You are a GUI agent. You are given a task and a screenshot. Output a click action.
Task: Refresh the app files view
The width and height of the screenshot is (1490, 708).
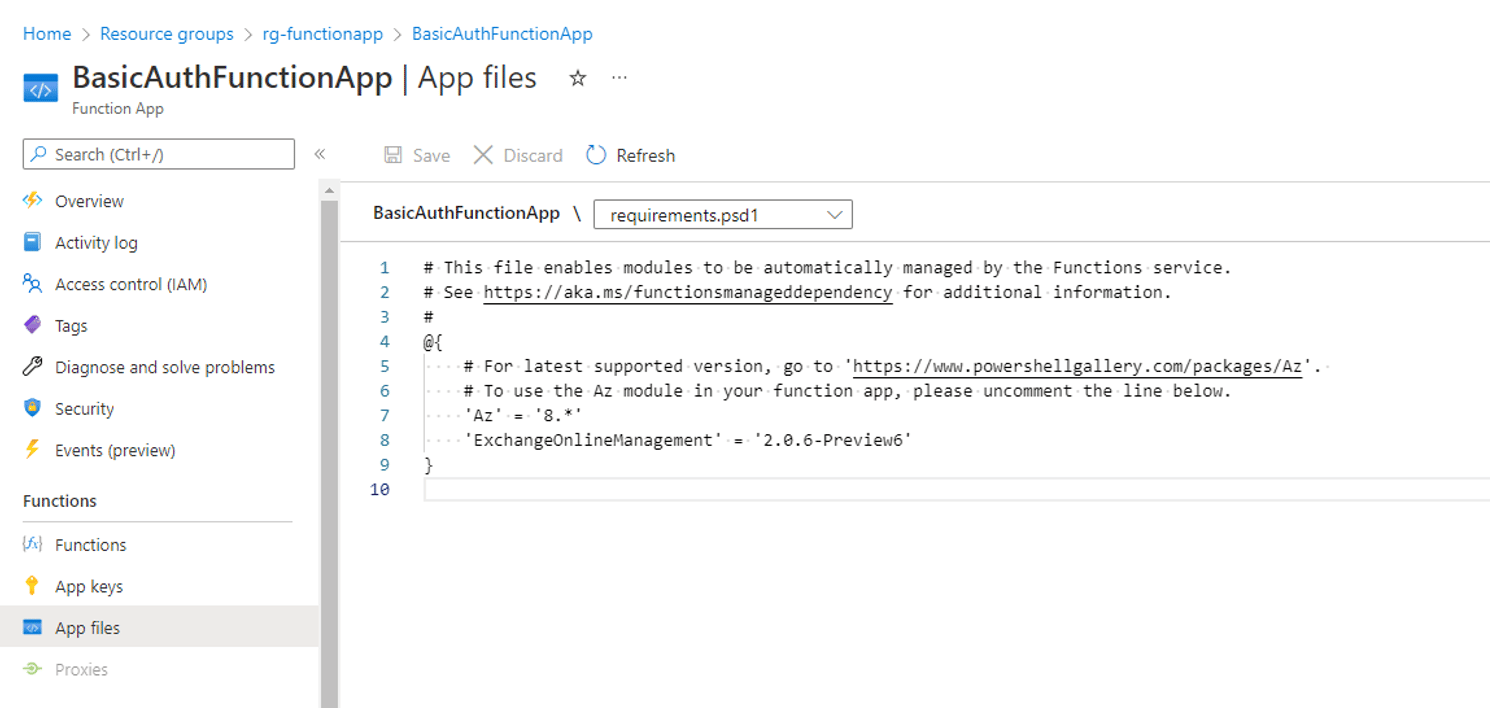coord(631,155)
